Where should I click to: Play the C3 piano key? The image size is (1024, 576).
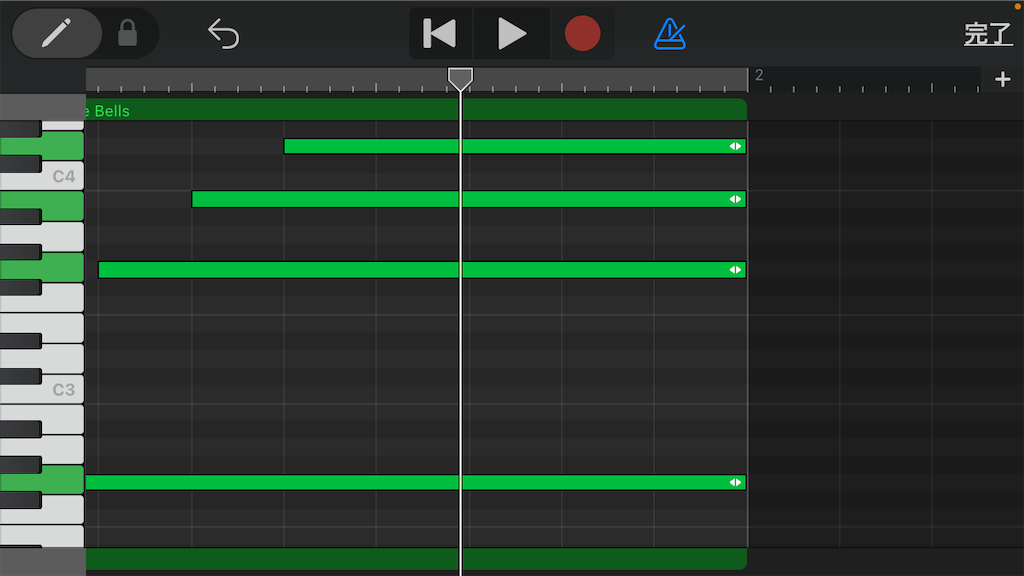[62, 390]
